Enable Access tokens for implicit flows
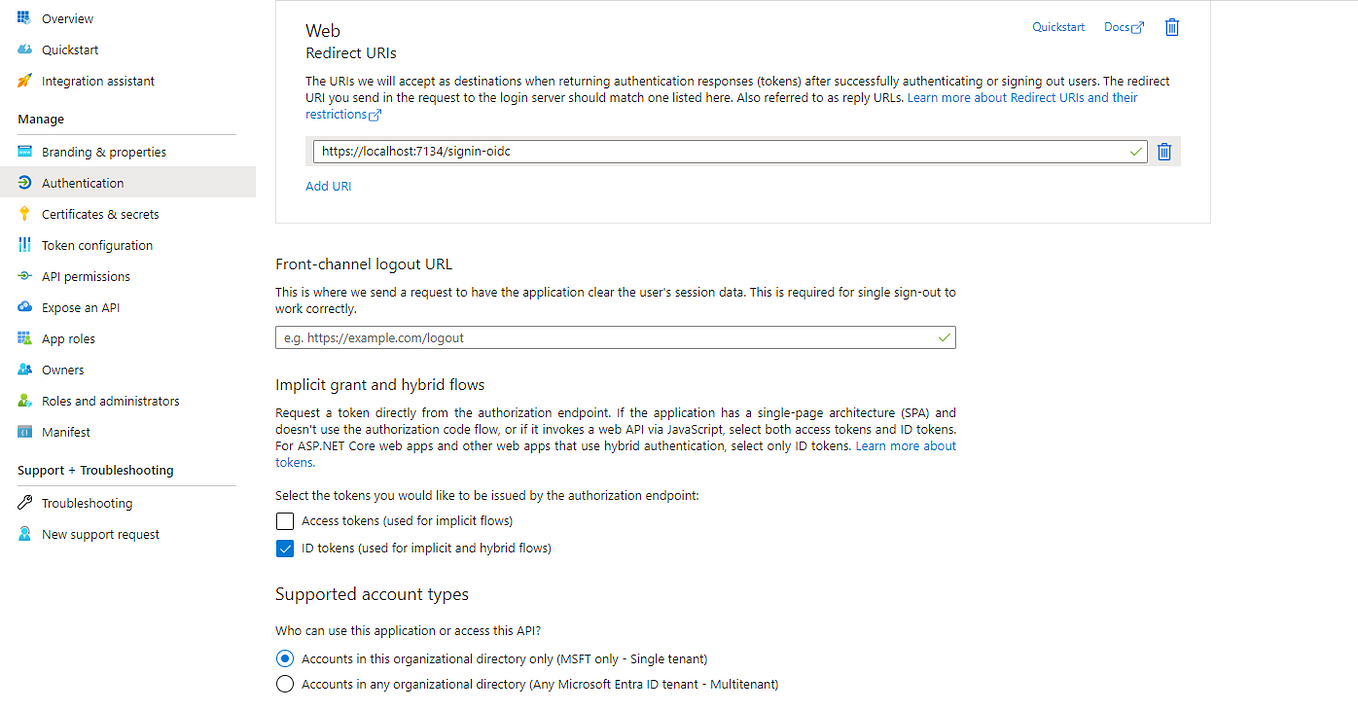1358x706 pixels. (x=285, y=521)
